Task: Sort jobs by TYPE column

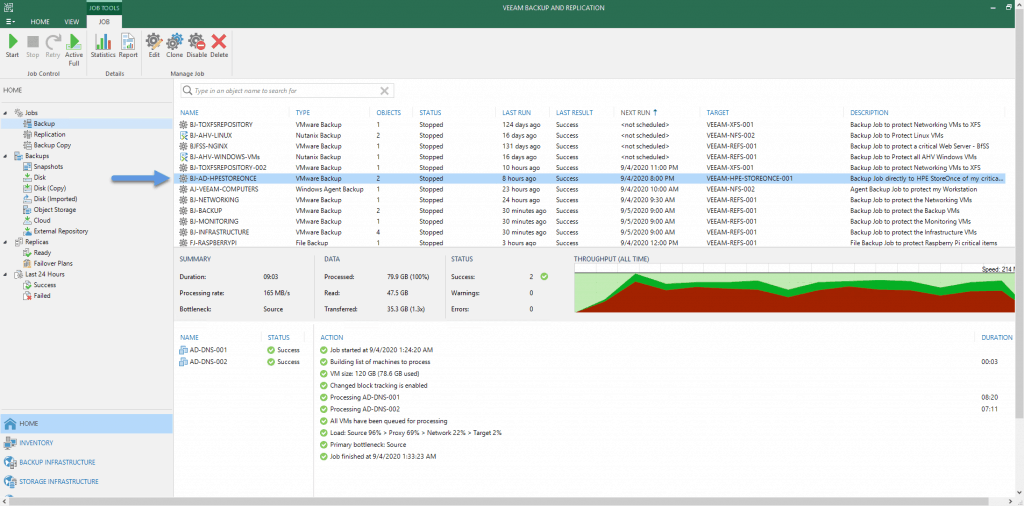Action: point(302,112)
